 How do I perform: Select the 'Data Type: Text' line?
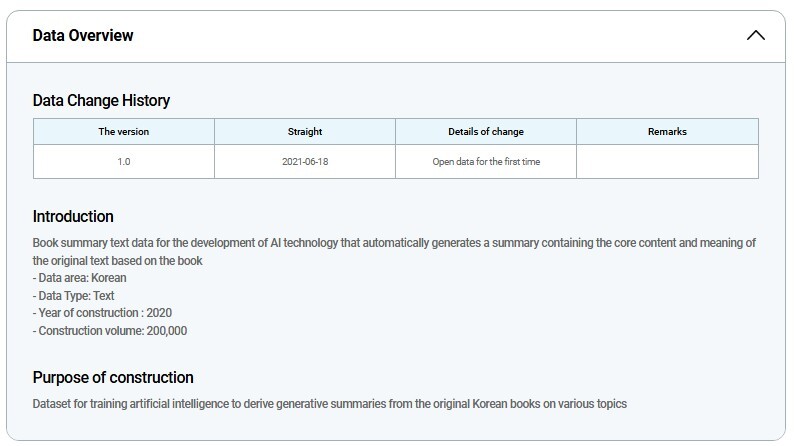pos(74,296)
